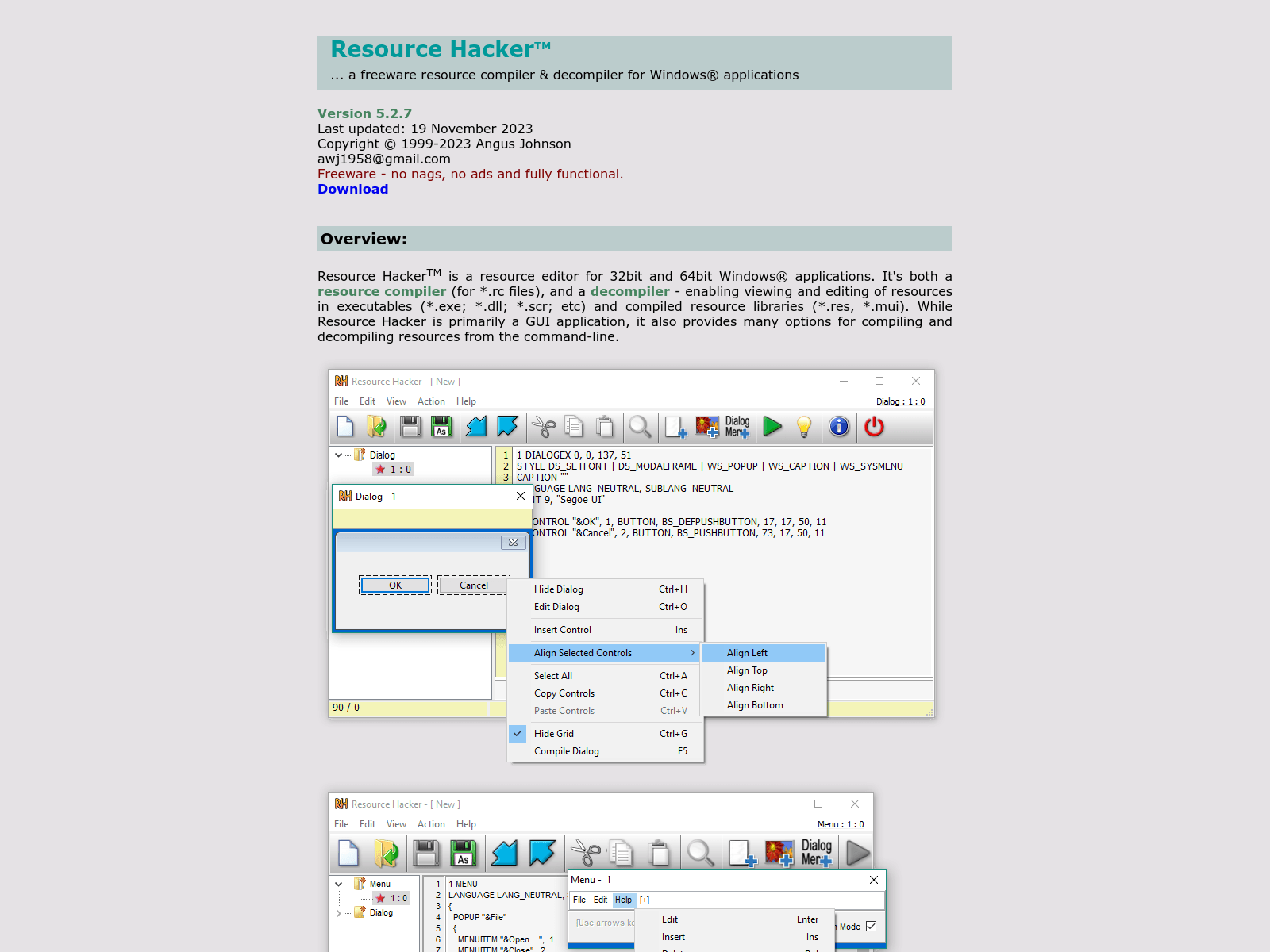Image resolution: width=1270 pixels, height=952 pixels.
Task: Click Cut scissors icon in second screenshot
Action: 587,854
